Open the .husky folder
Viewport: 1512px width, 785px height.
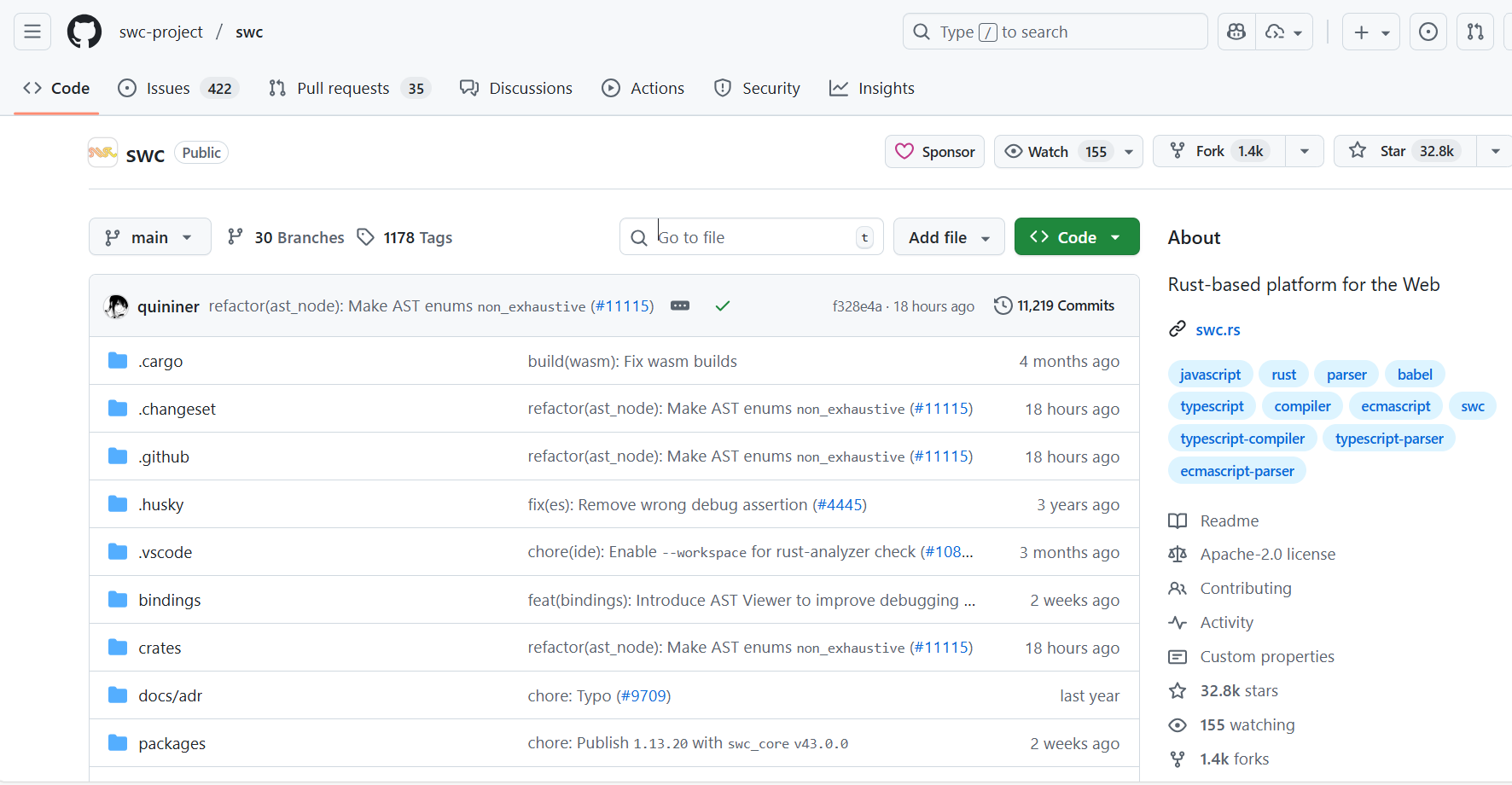pyautogui.click(x=160, y=504)
